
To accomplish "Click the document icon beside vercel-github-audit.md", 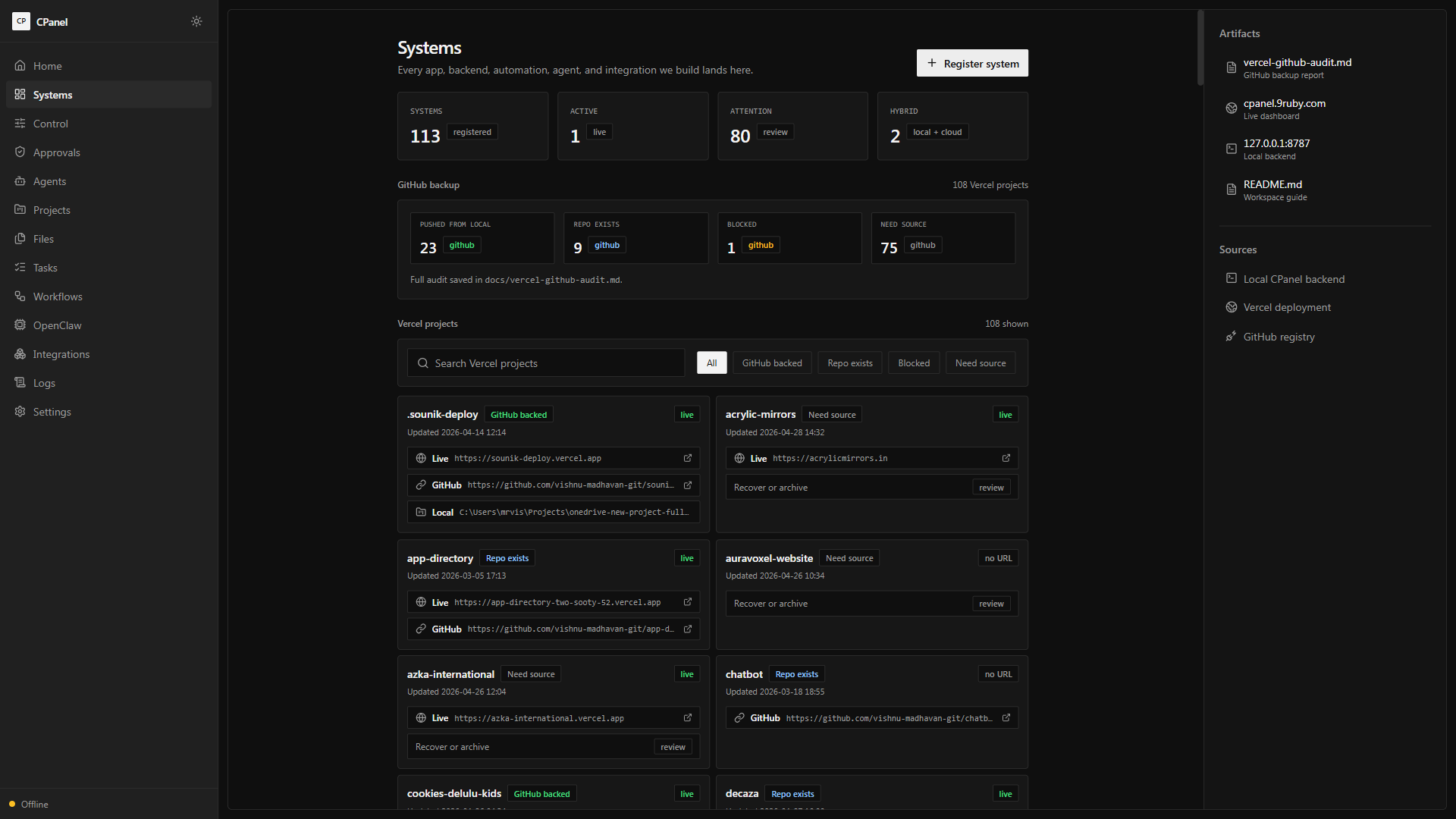I will pyautogui.click(x=1232, y=67).
